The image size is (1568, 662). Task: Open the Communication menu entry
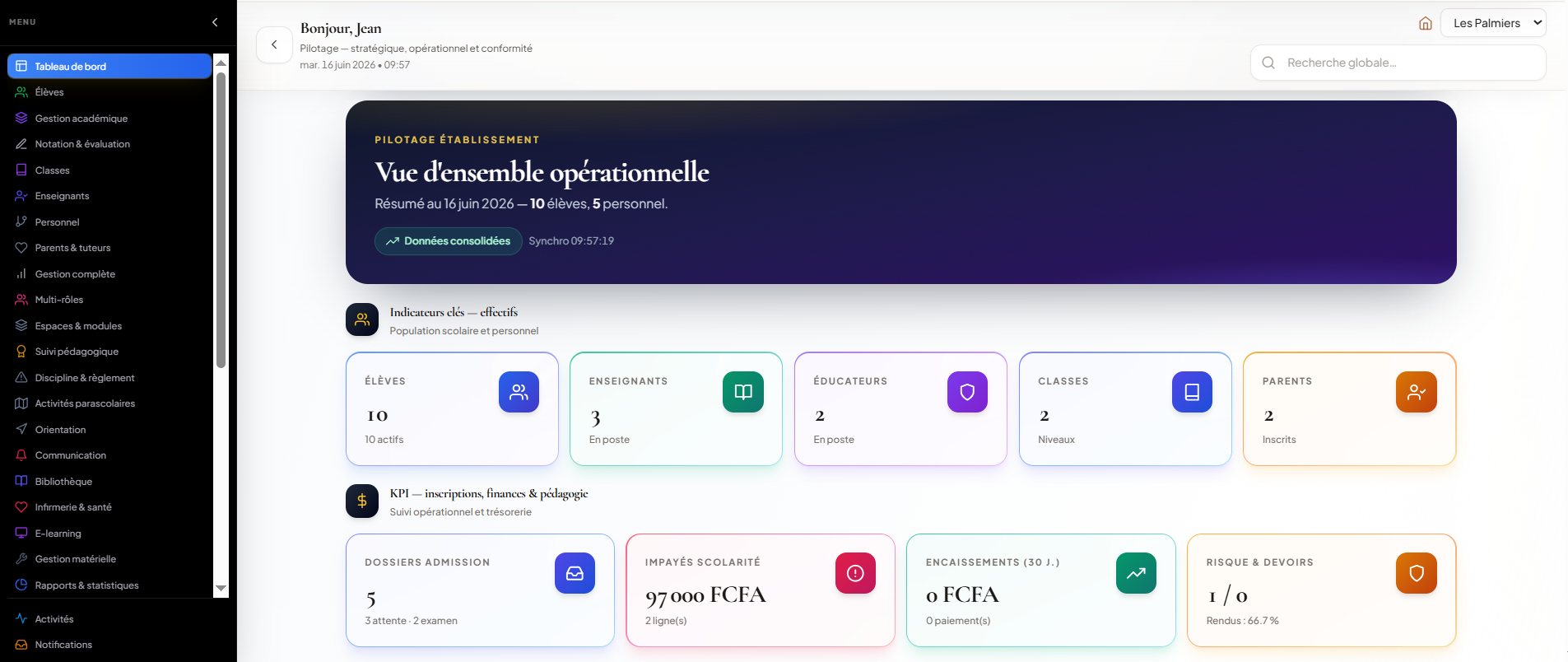109,455
